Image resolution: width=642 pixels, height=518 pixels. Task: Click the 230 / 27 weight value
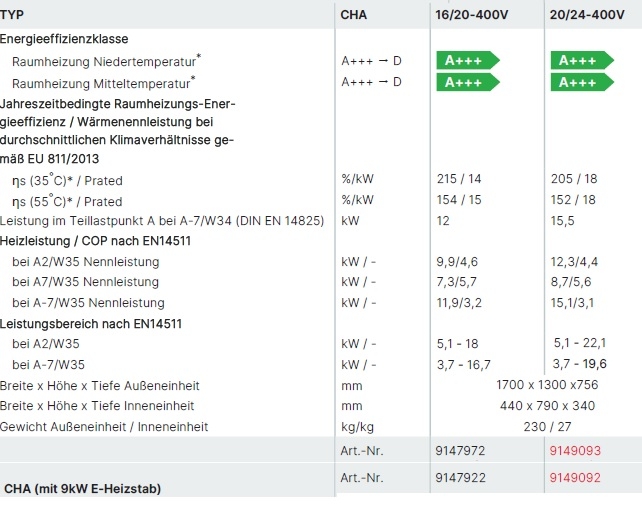click(546, 427)
